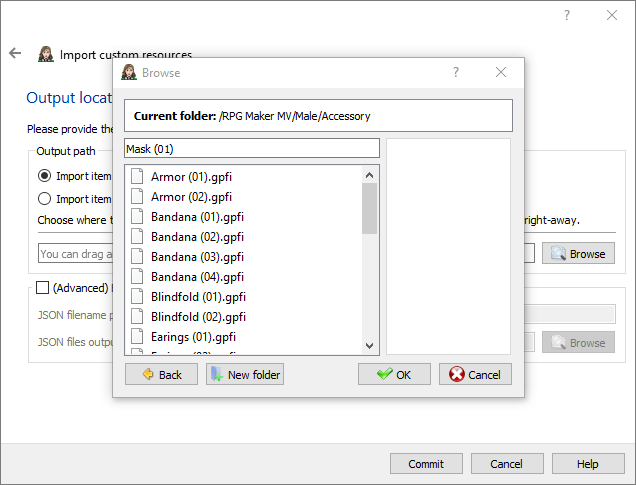Click the Current folder path text
This screenshot has height=485, width=636.
pyautogui.click(x=294, y=116)
